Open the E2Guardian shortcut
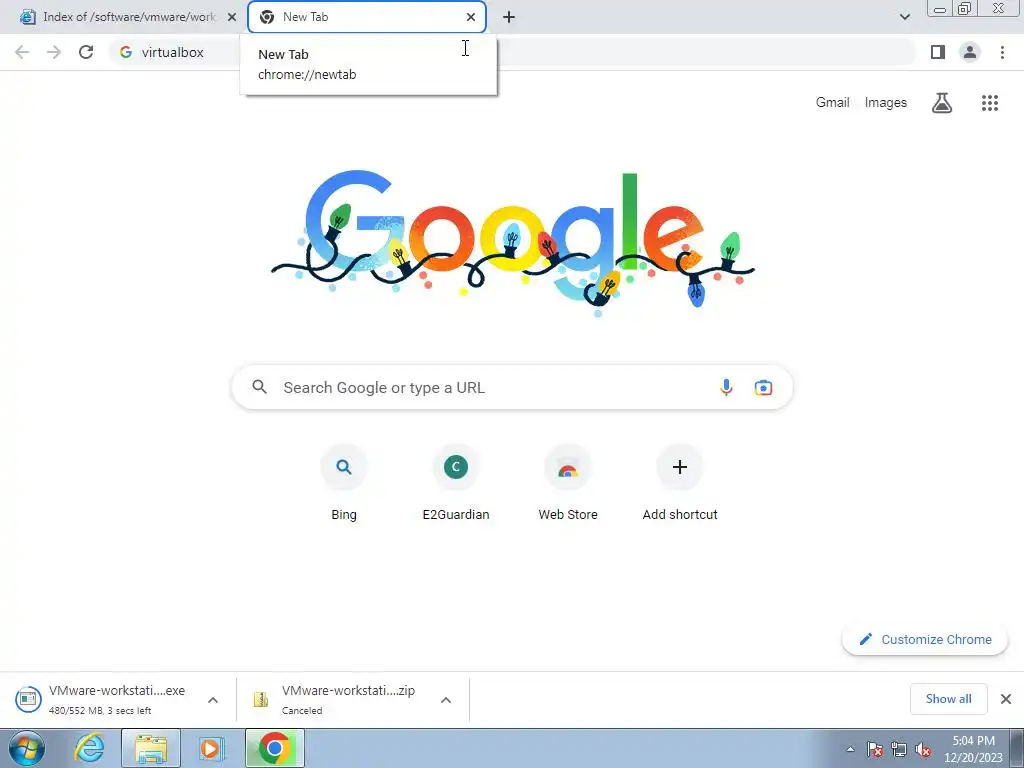1024x768 pixels. [x=456, y=483]
